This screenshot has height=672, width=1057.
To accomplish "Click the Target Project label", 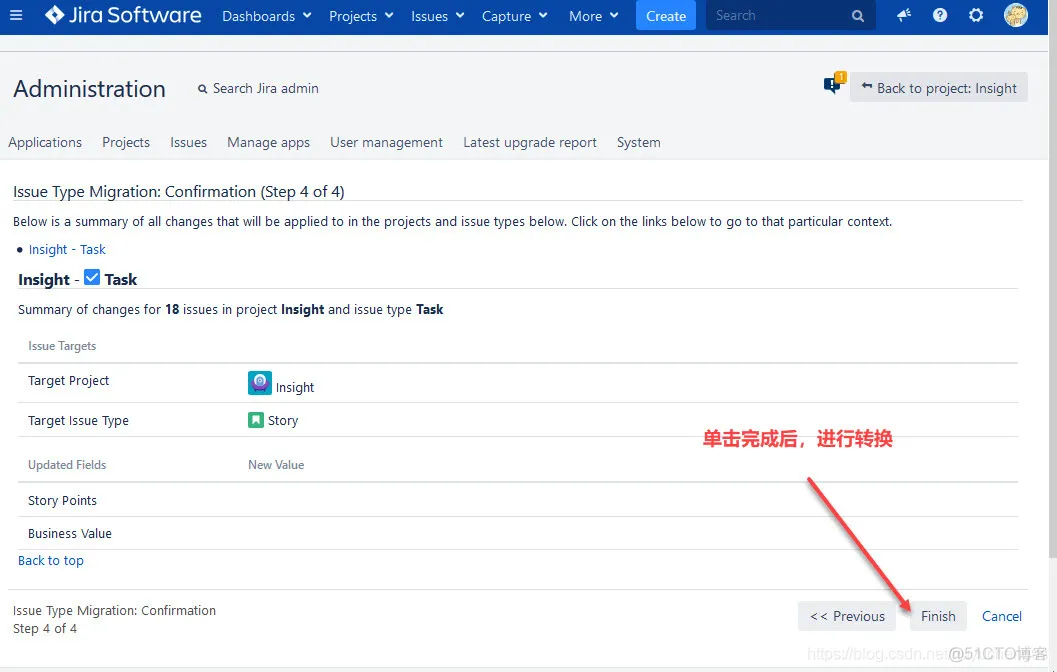I will coord(68,380).
